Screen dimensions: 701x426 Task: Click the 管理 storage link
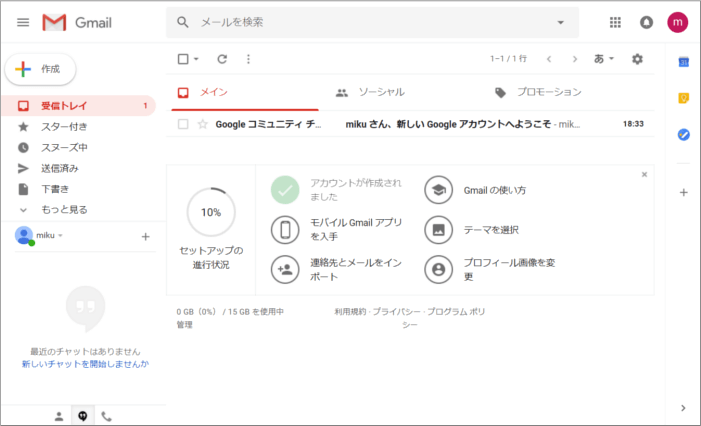[185, 325]
